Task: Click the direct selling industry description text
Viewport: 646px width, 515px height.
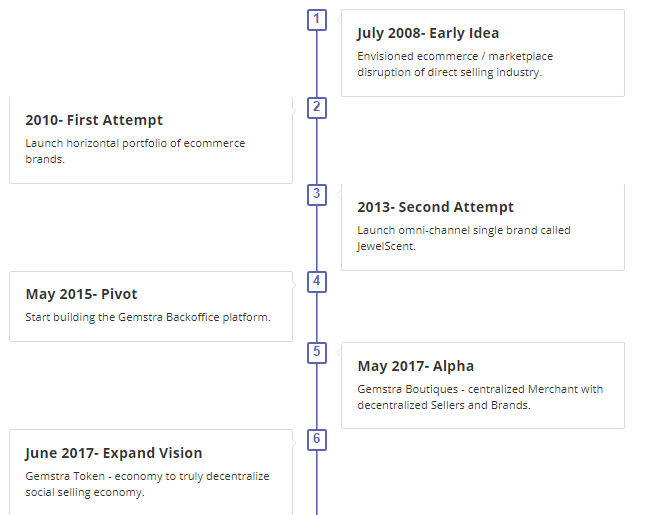Action: pos(455,64)
